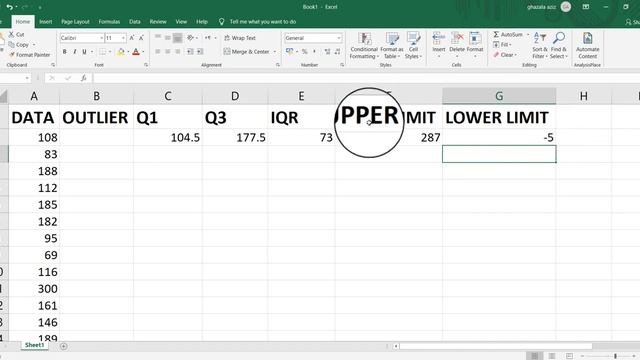
Task: Click the Undo arrow in title bar
Action: click(x=9, y=7)
